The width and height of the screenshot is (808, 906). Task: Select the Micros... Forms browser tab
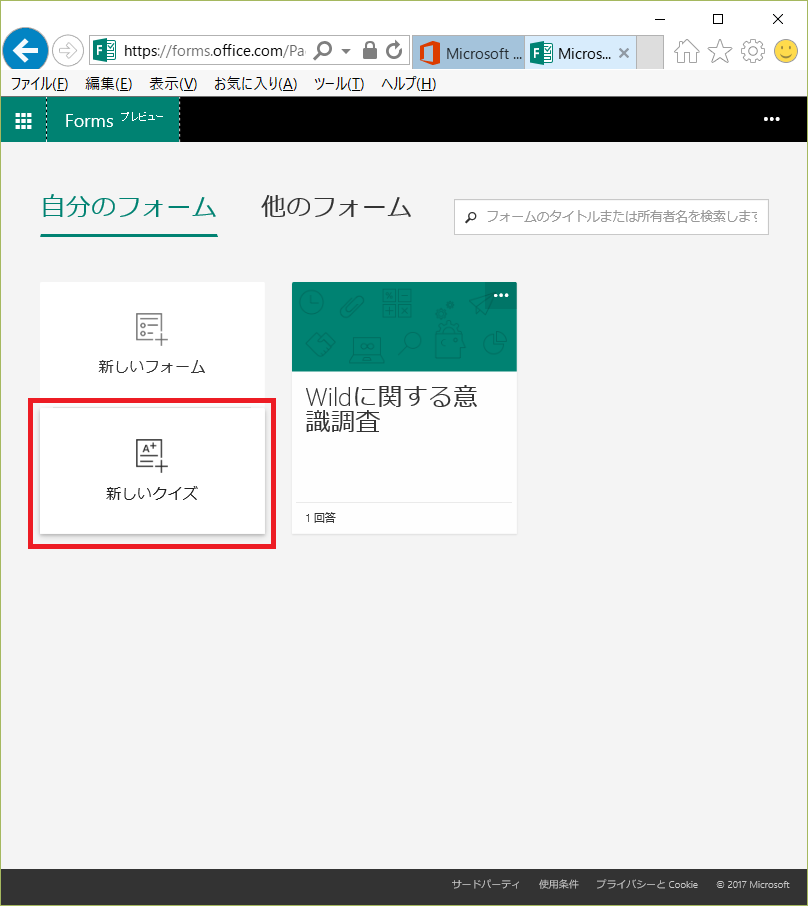click(580, 53)
